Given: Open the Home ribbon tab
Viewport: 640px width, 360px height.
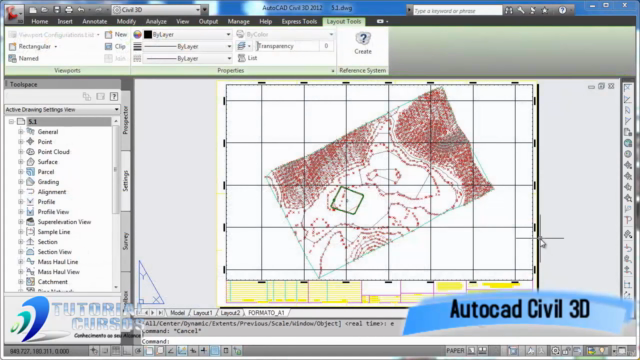Looking at the screenshot, I should click(40, 21).
